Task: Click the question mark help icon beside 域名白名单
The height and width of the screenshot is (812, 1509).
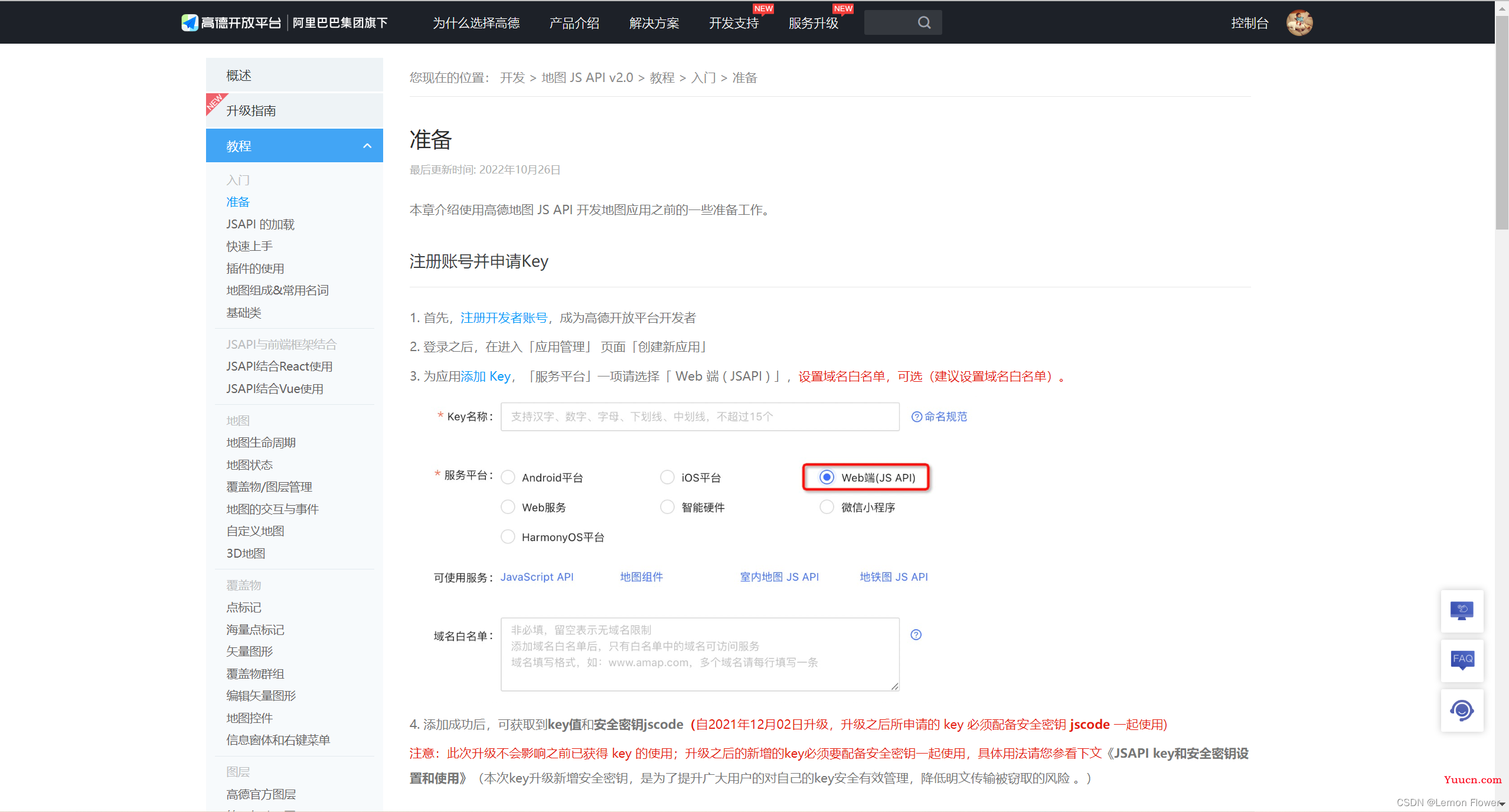Action: tap(916, 635)
